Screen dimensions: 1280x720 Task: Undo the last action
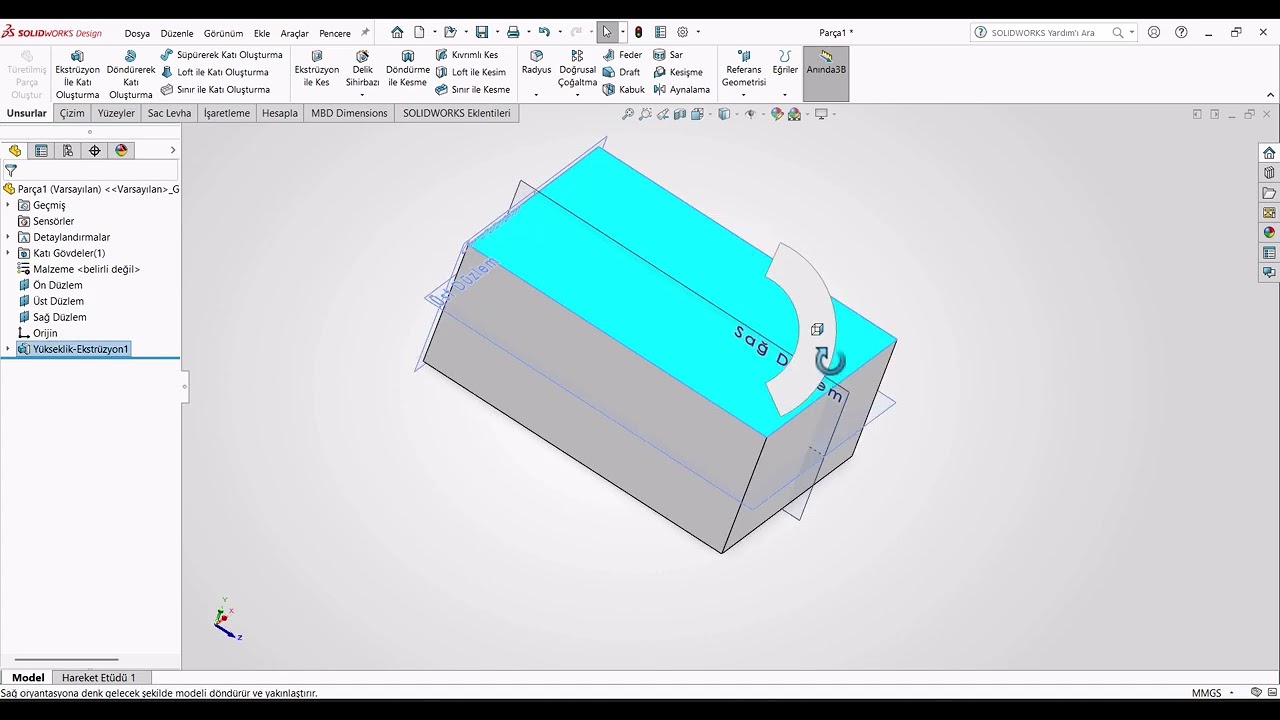pos(544,32)
